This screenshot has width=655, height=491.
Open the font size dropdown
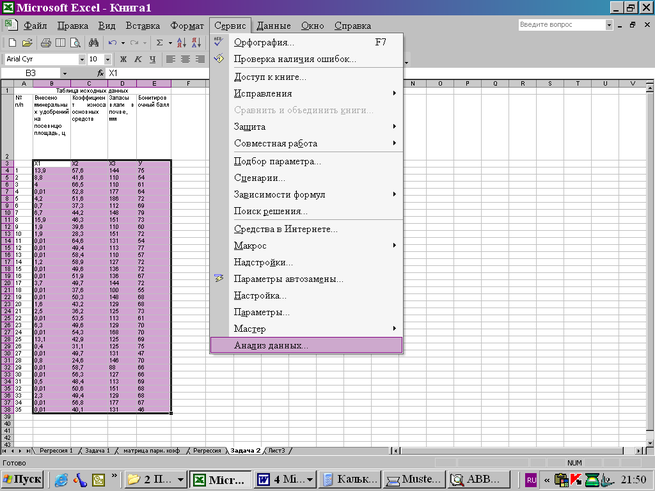[x=108, y=59]
